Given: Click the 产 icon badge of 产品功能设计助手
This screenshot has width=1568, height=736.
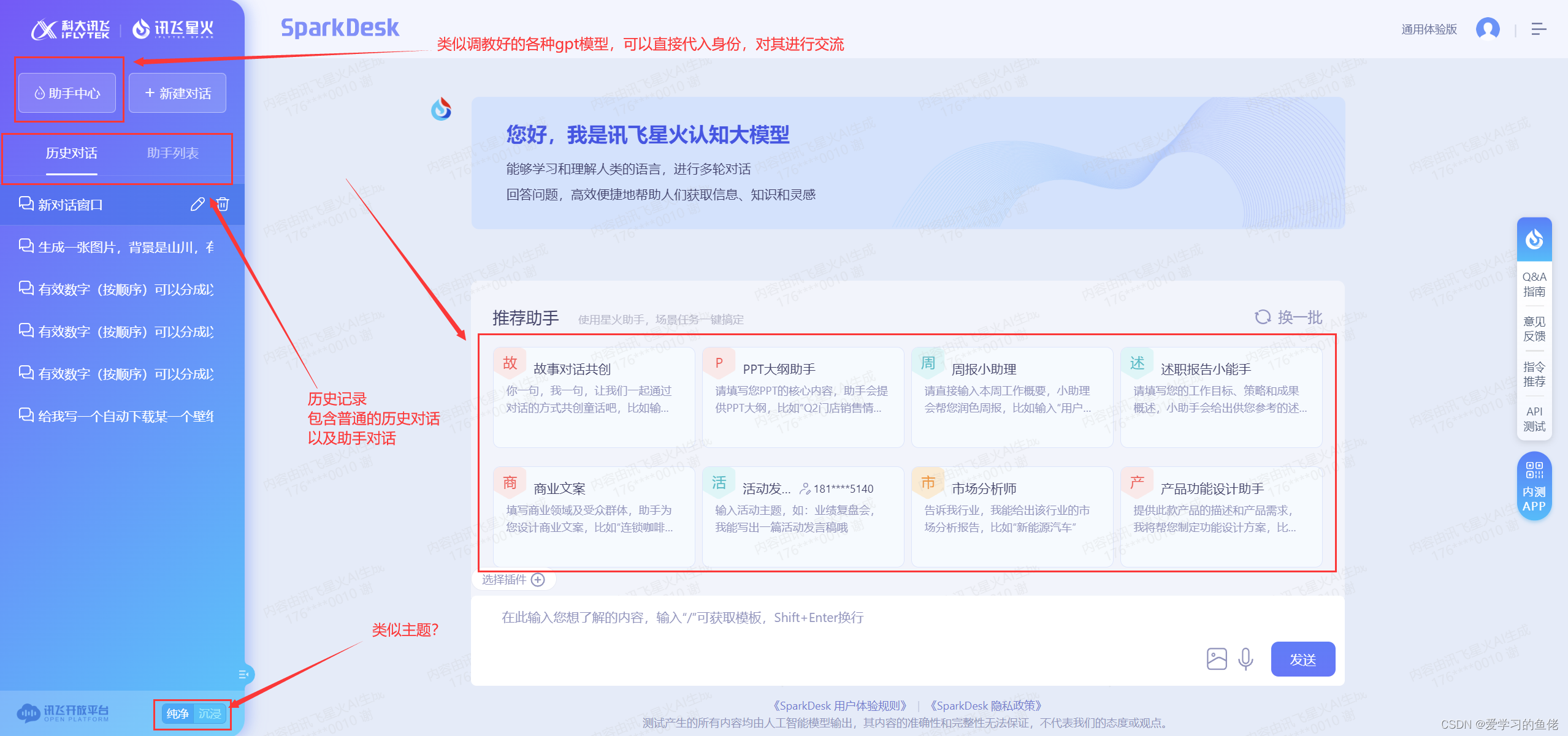Looking at the screenshot, I should point(1138,482).
